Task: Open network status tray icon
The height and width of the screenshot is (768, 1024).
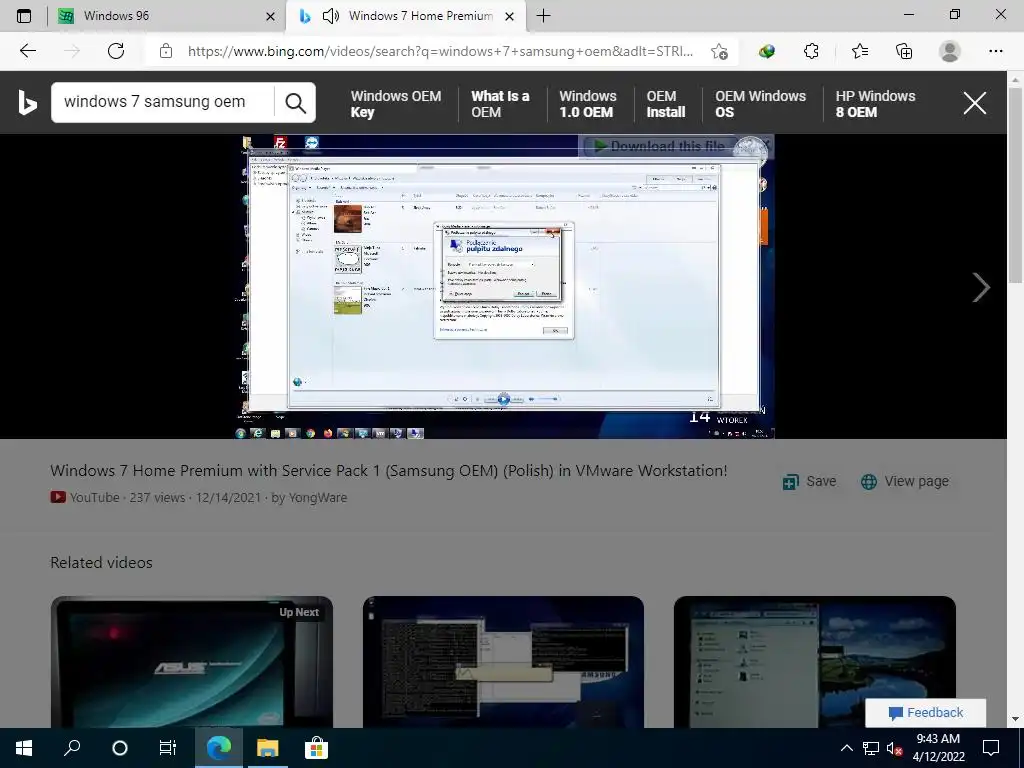Action: pyautogui.click(x=871, y=748)
